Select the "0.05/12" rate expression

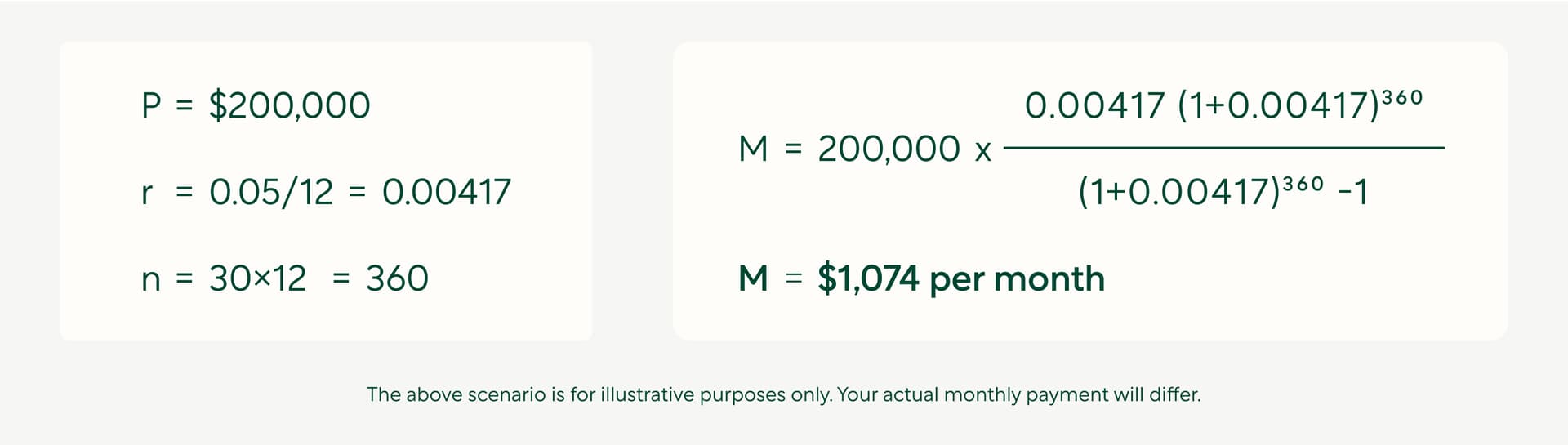[271, 193]
